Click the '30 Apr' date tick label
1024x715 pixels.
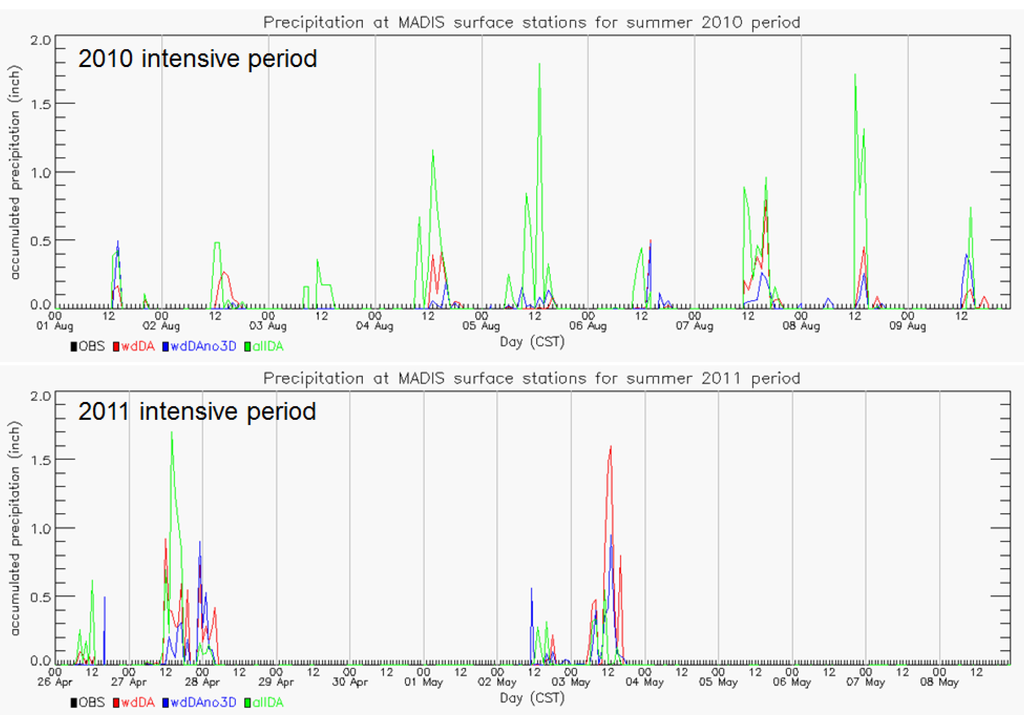(x=350, y=682)
